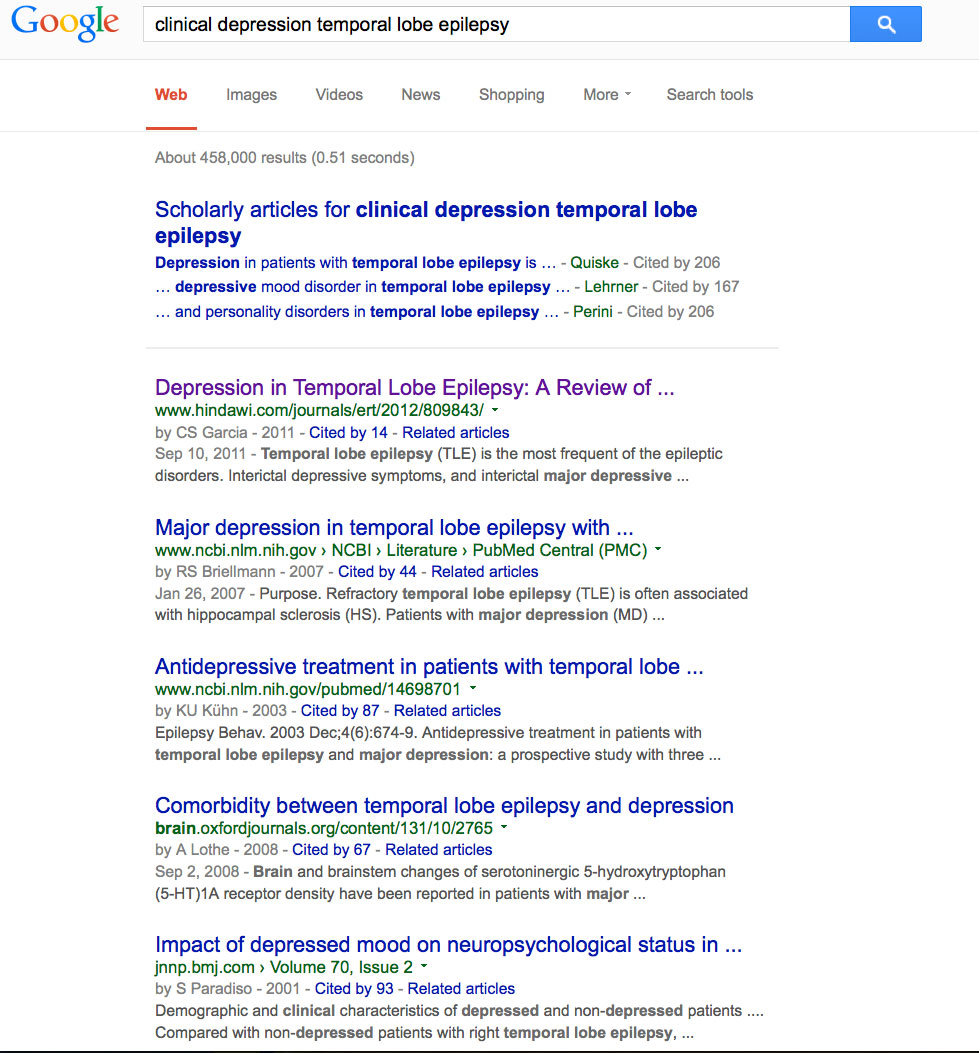Open the News results tab
This screenshot has width=979, height=1053.
420,95
